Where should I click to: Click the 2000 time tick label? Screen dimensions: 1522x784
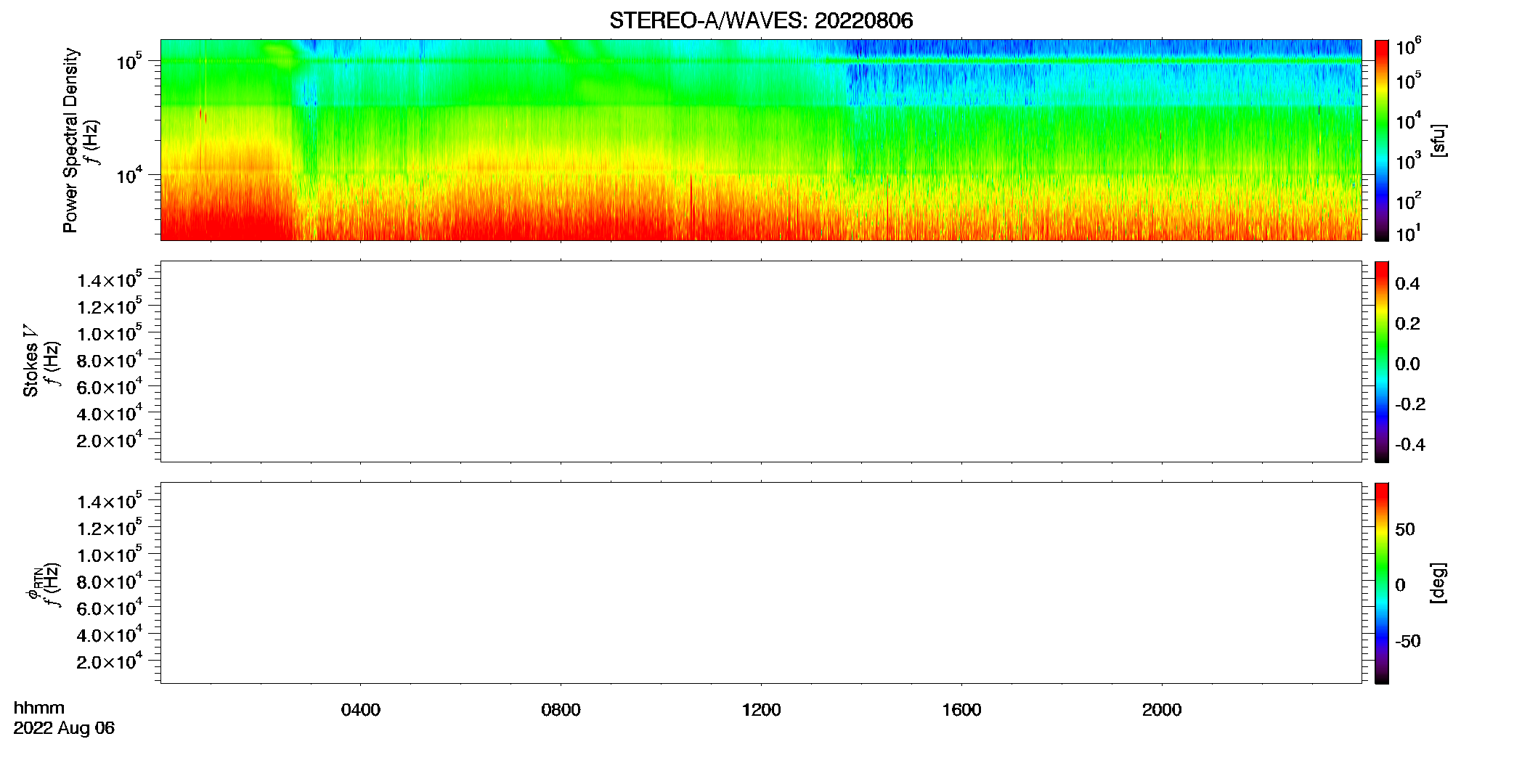pyautogui.click(x=1162, y=710)
